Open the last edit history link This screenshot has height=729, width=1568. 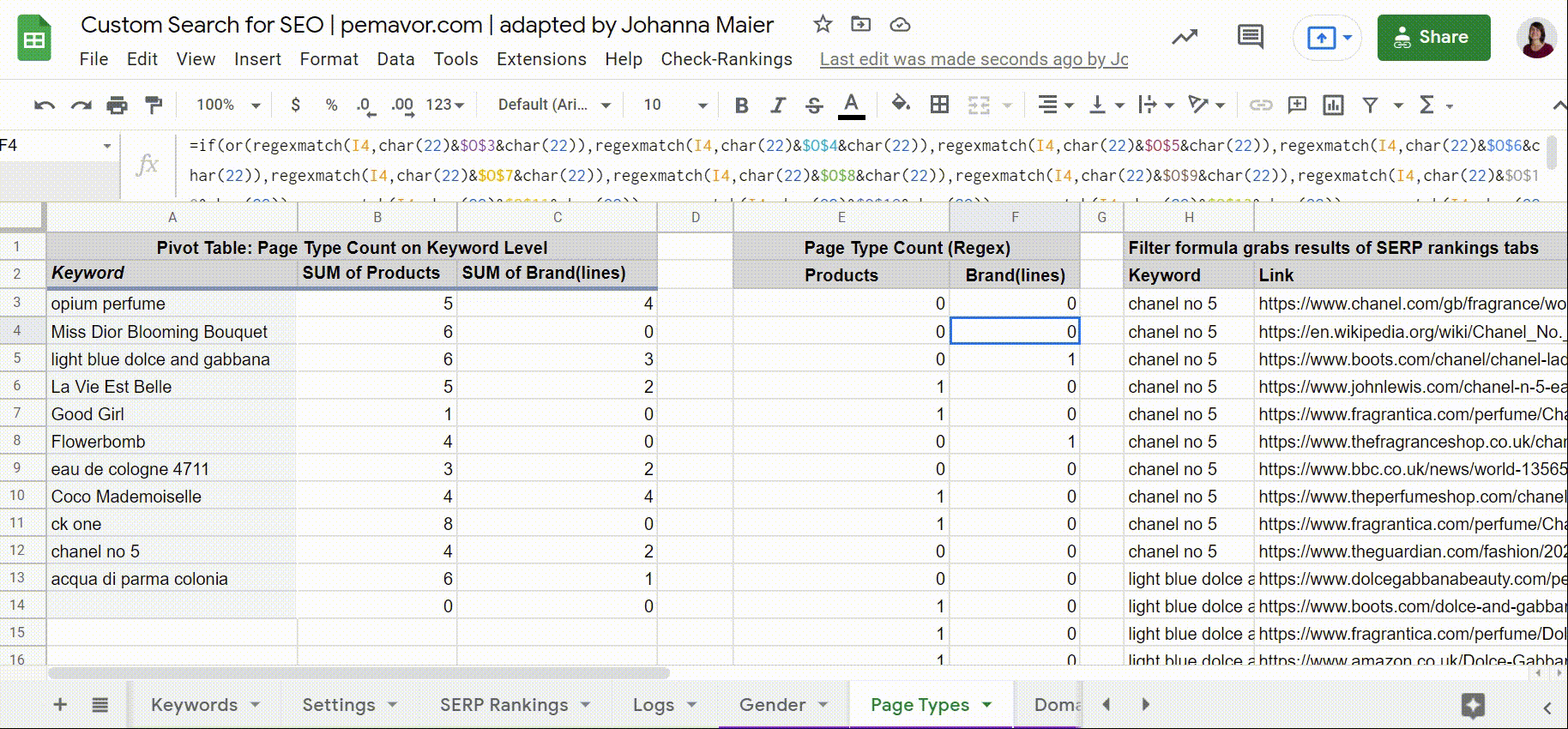pyautogui.click(x=974, y=59)
